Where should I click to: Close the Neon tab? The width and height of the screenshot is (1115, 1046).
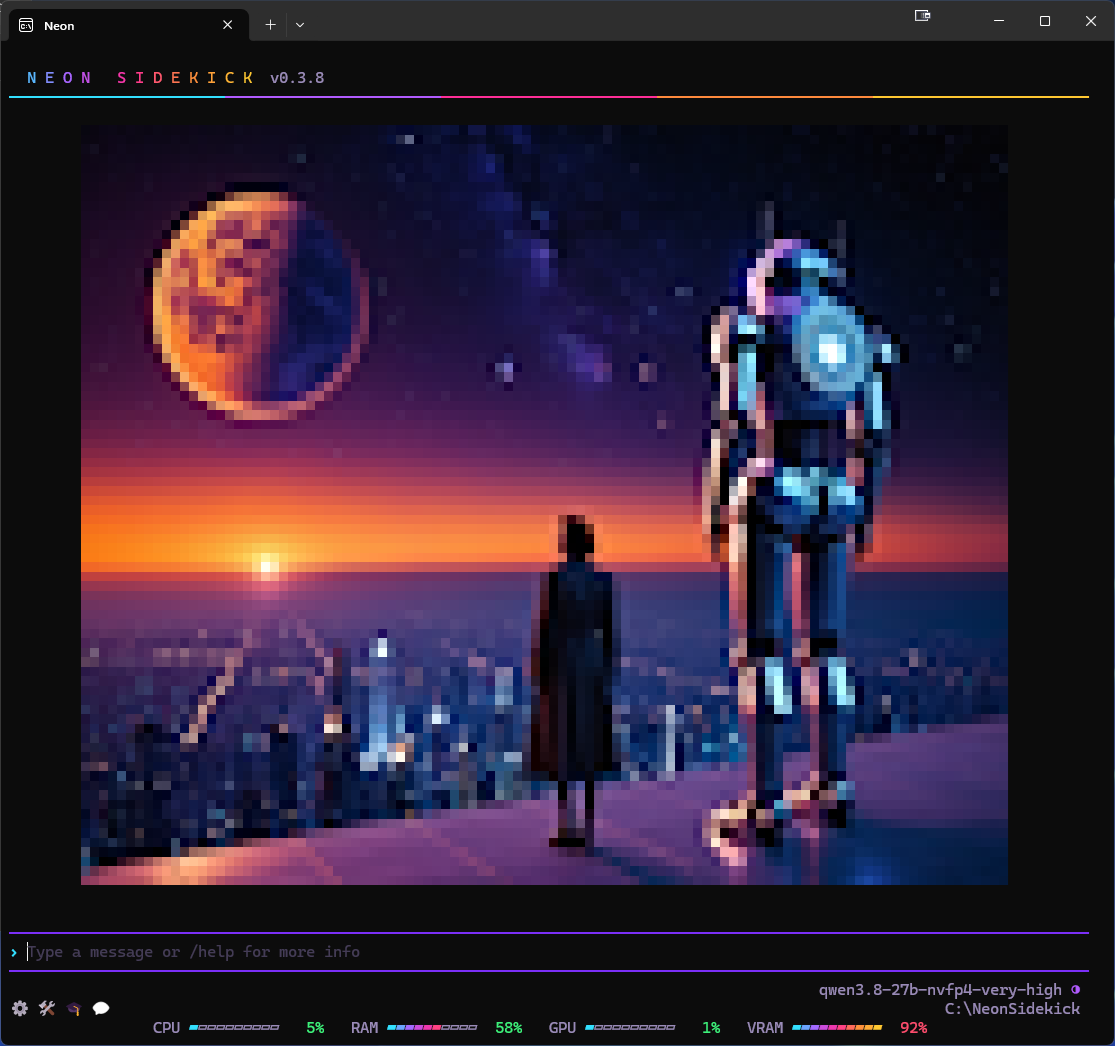(228, 25)
